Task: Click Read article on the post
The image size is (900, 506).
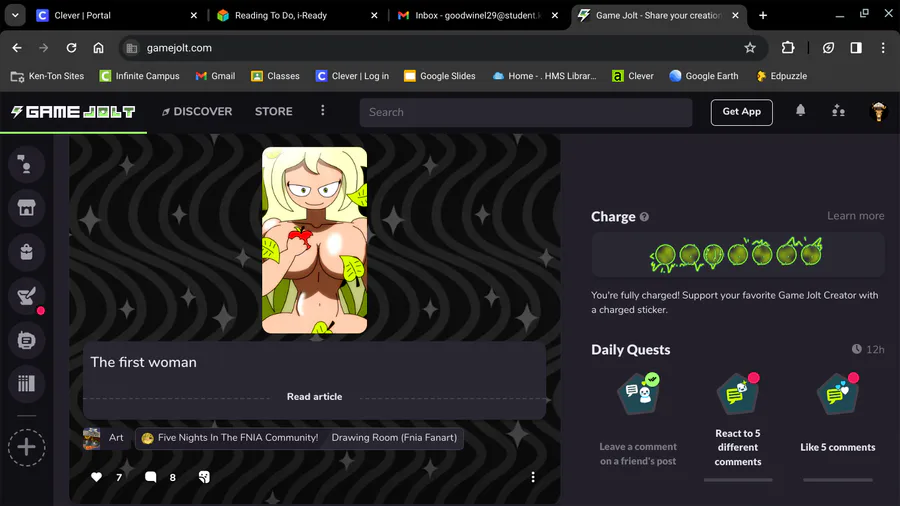Action: pyautogui.click(x=315, y=396)
